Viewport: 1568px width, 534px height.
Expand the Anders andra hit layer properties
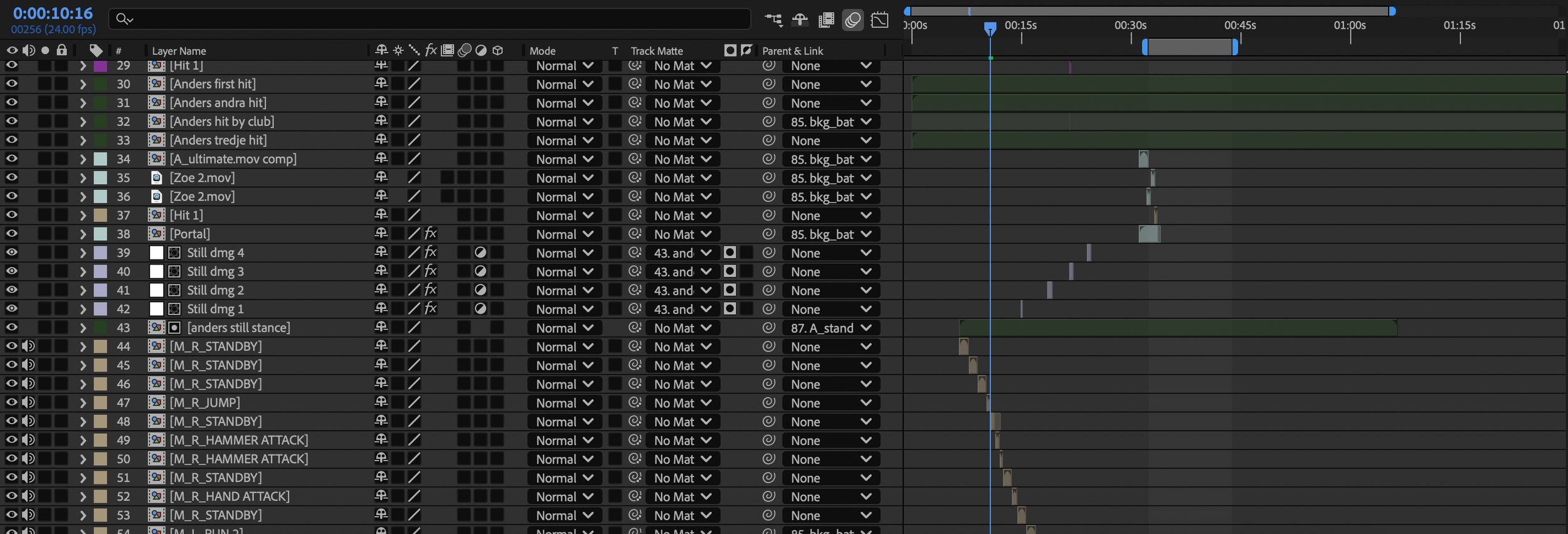pos(83,103)
